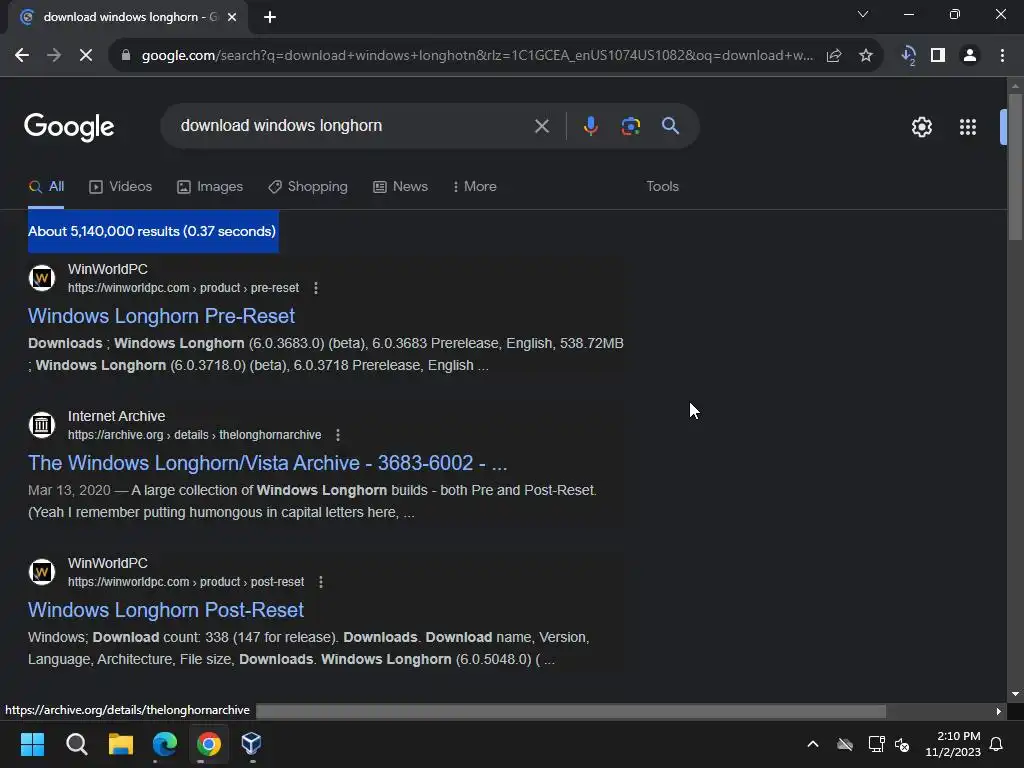Open the Google apps grid

point(968,127)
